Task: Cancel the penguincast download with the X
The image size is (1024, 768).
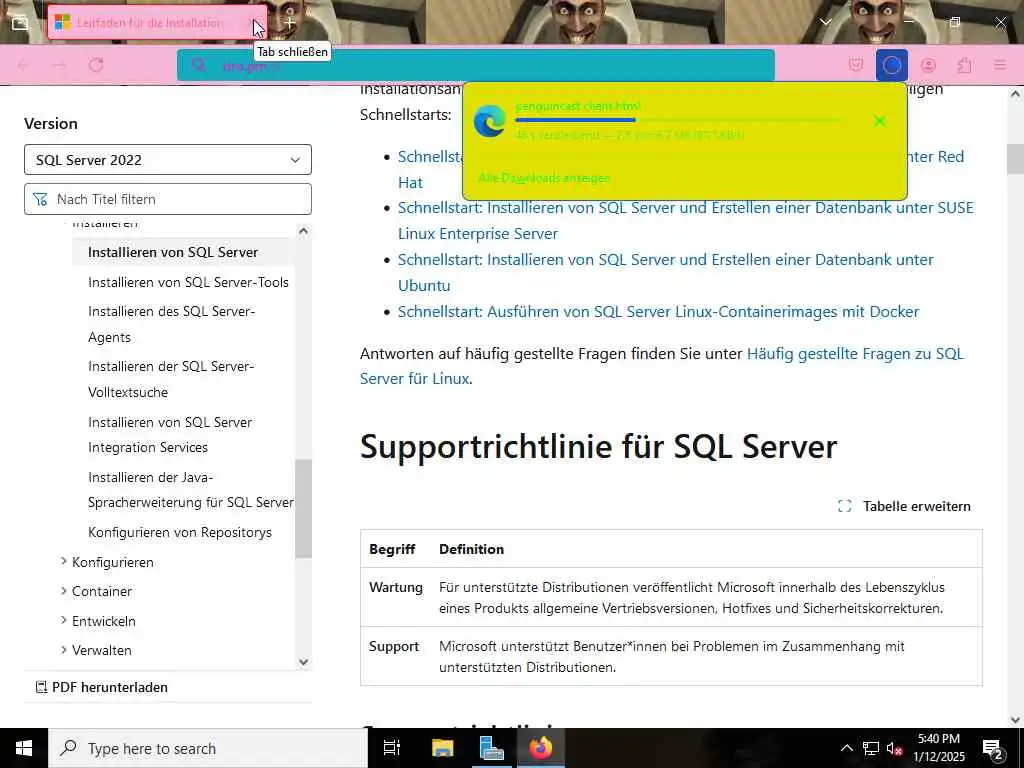Action: tap(880, 121)
